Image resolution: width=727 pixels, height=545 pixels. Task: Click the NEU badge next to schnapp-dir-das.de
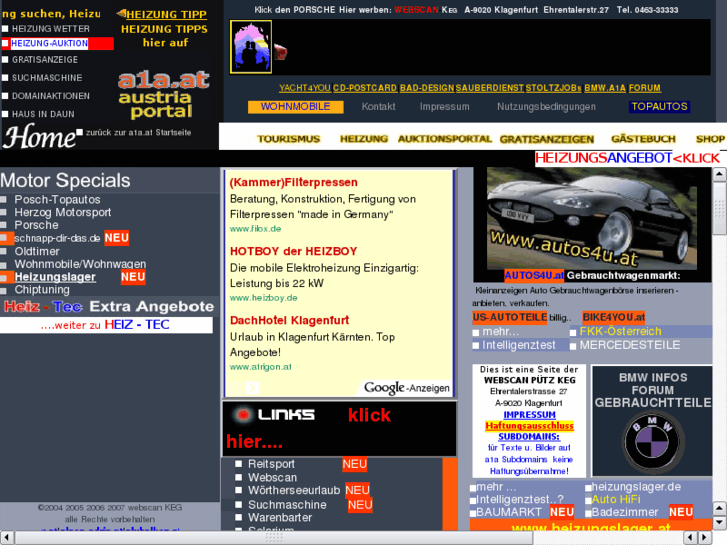[x=116, y=238]
